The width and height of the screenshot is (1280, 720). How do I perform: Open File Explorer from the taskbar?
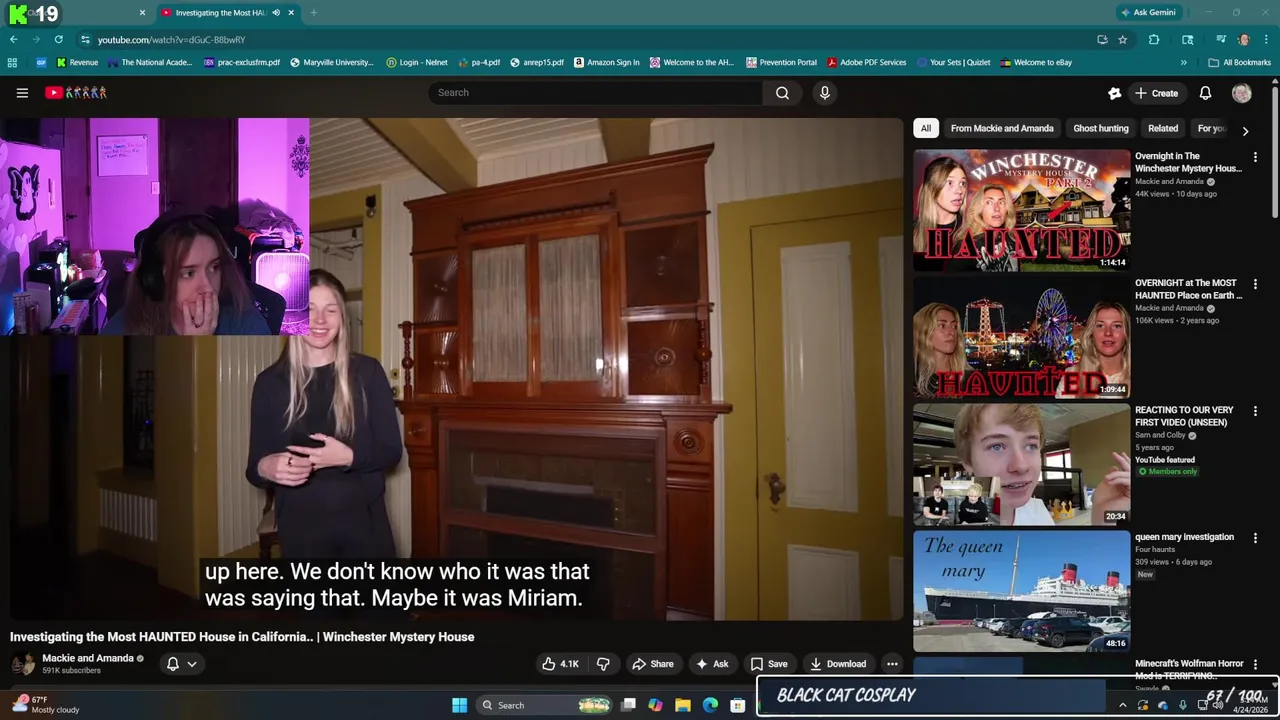pyautogui.click(x=683, y=705)
